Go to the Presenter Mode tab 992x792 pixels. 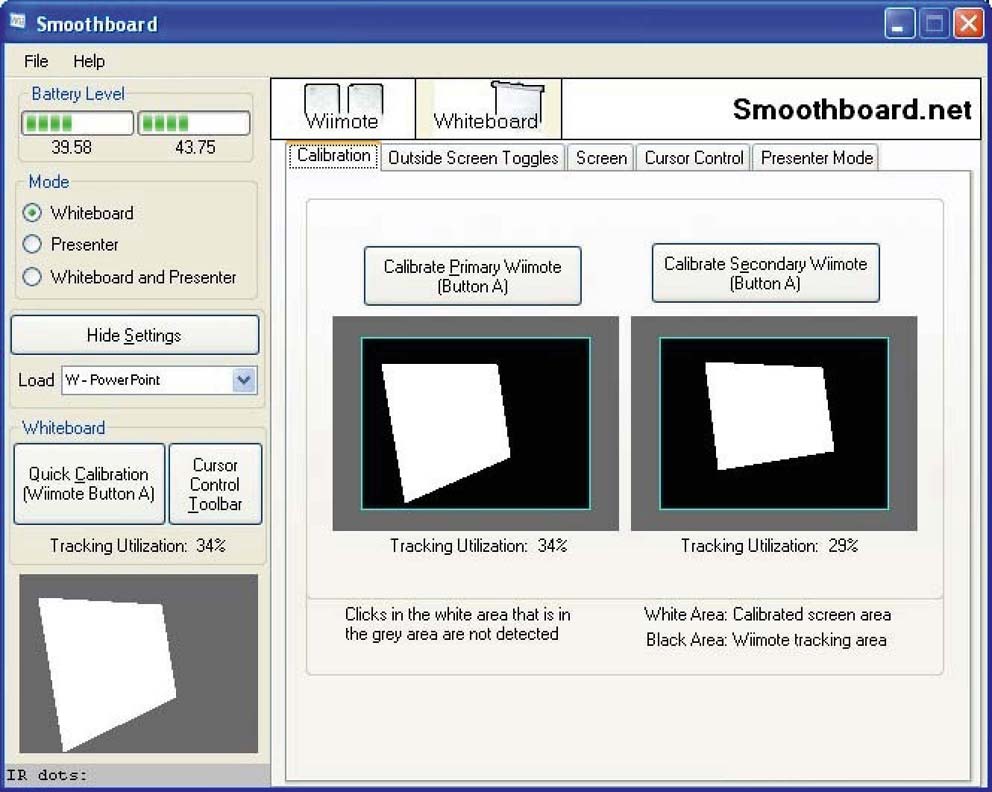pos(817,158)
